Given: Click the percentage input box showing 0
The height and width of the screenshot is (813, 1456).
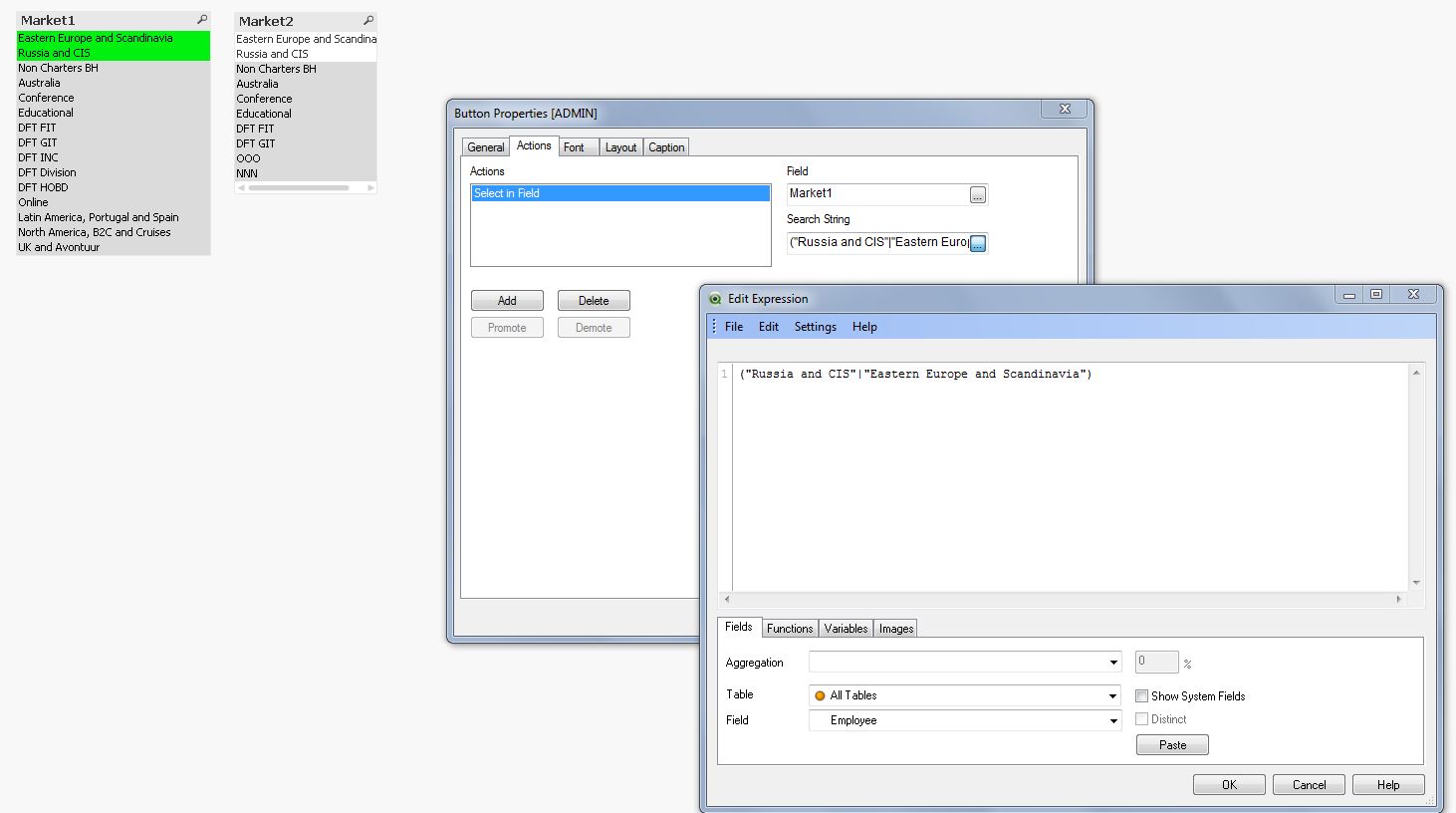Looking at the screenshot, I should tap(1156, 662).
